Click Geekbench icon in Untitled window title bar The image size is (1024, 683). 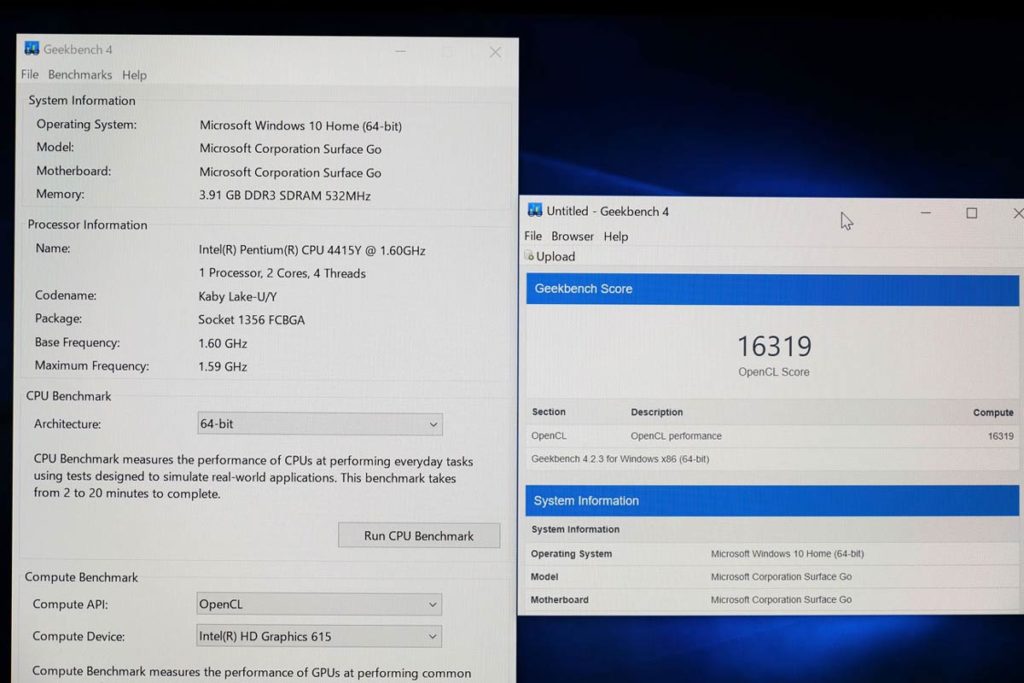click(x=535, y=210)
